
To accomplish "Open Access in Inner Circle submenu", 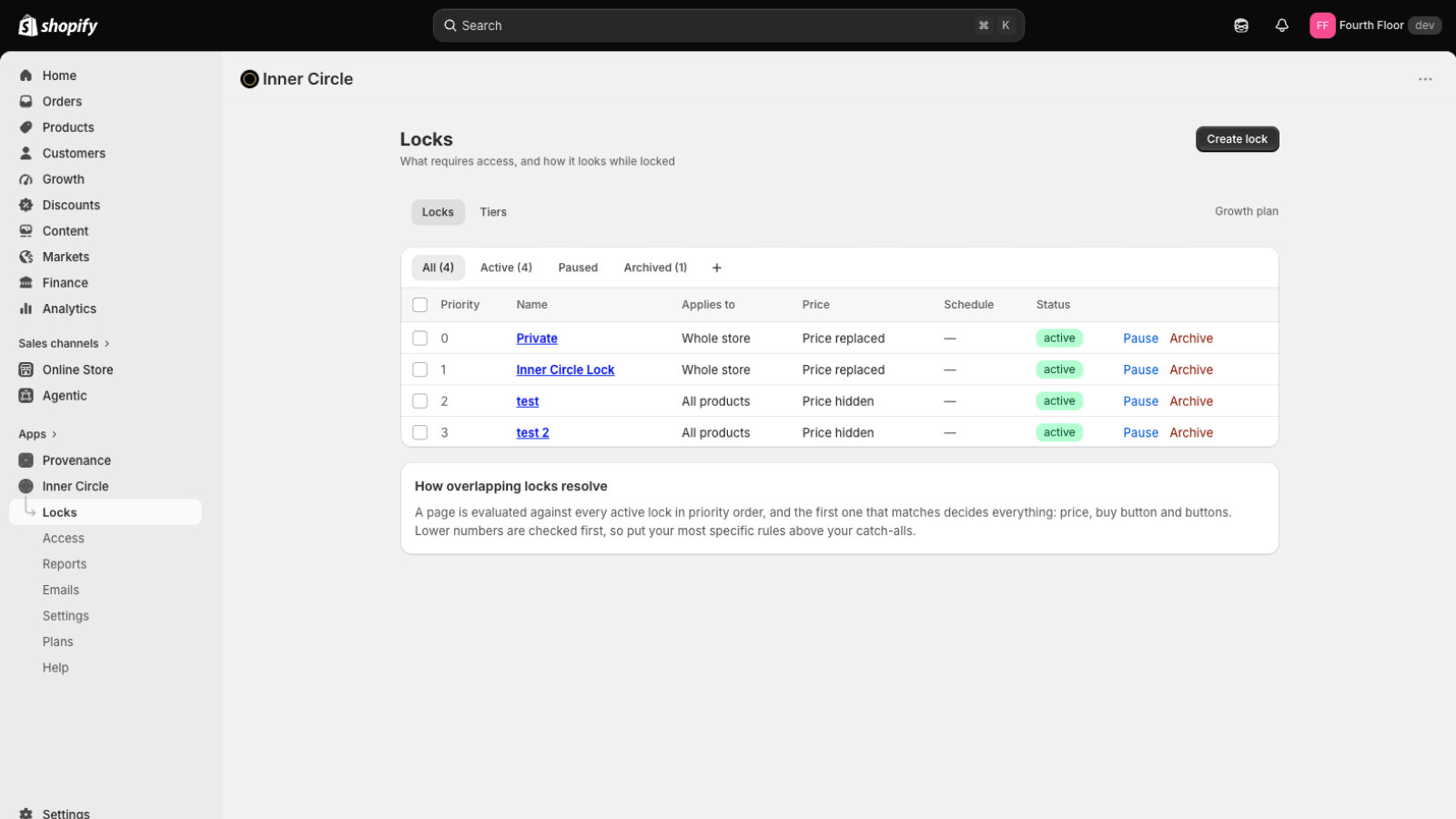I will (x=63, y=539).
